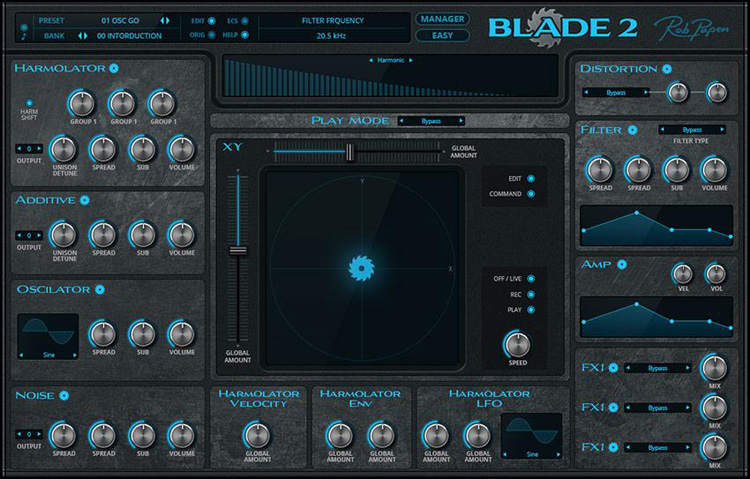Image resolution: width=750 pixels, height=479 pixels.
Task: Click the Additive Unison Detune knob
Action: click(64, 235)
